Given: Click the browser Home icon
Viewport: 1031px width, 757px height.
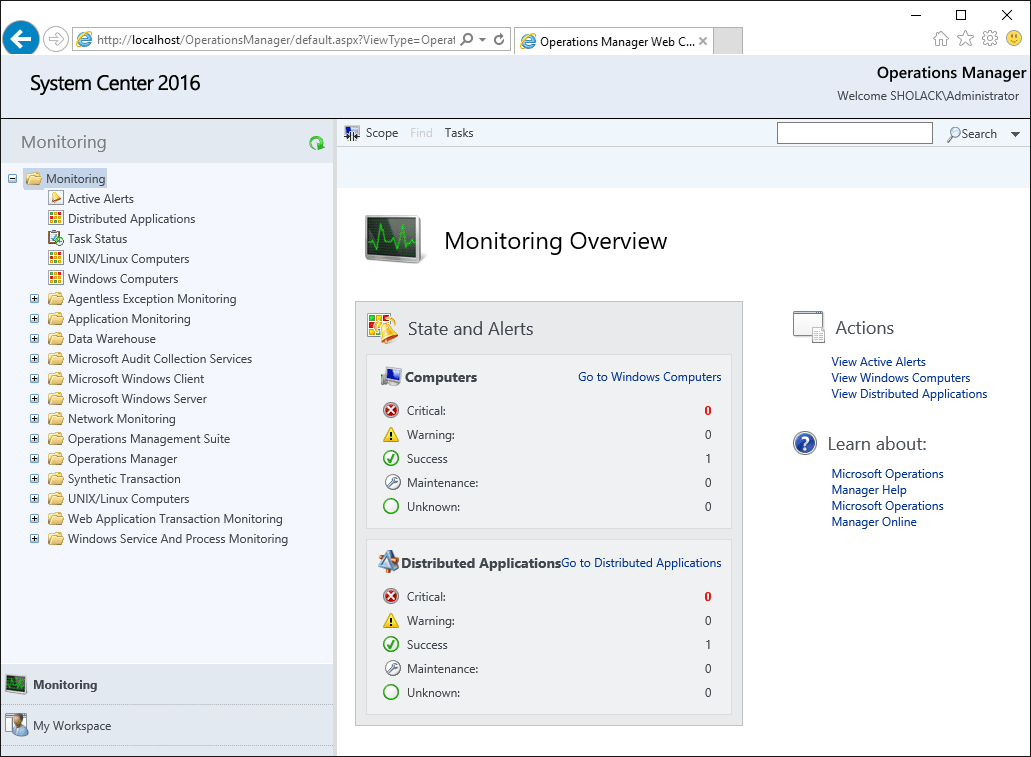Looking at the screenshot, I should pos(941,39).
